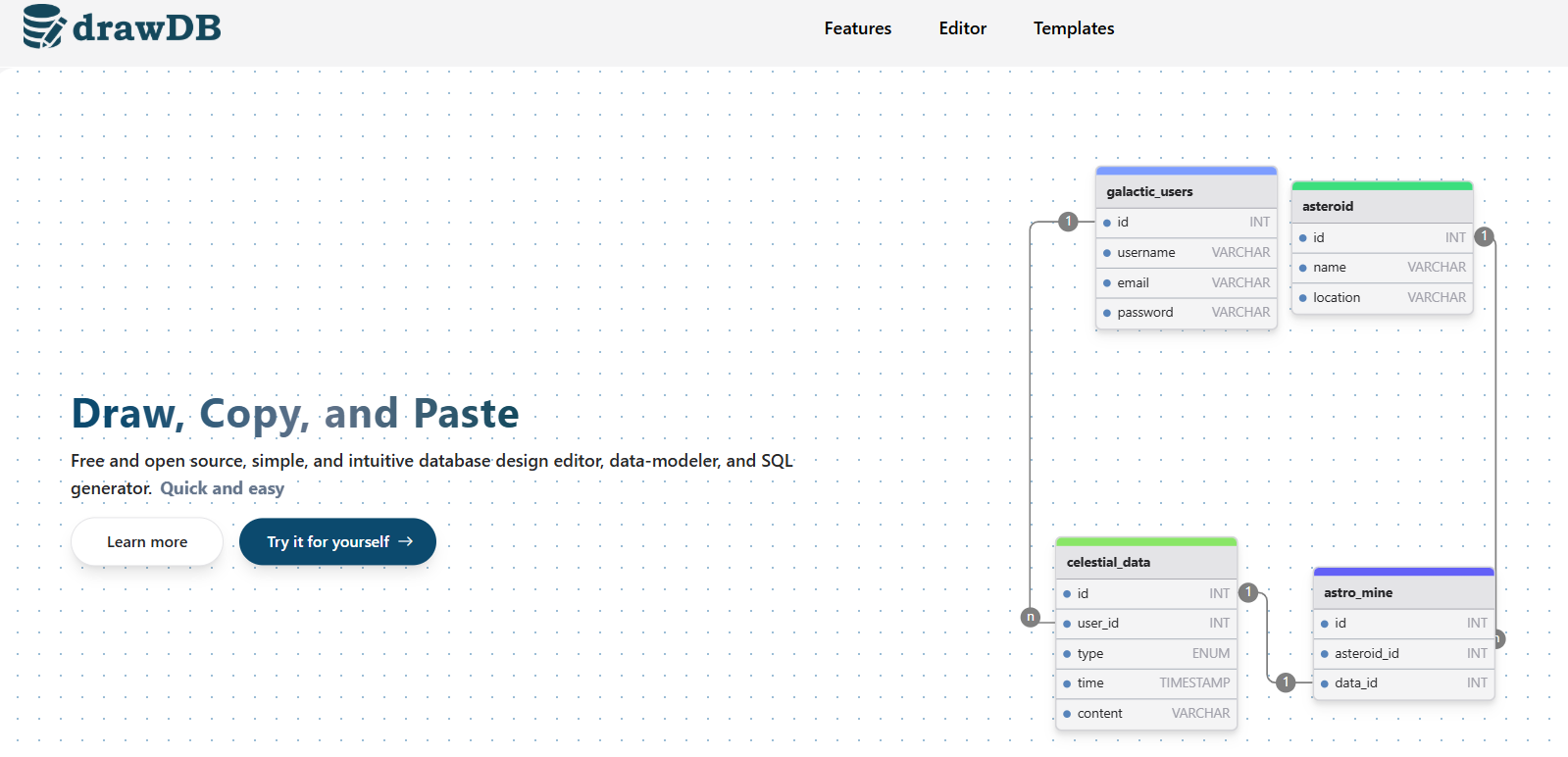
Task: Click the '1' cardinality marker beside asteroid id
Action: pos(1484,236)
